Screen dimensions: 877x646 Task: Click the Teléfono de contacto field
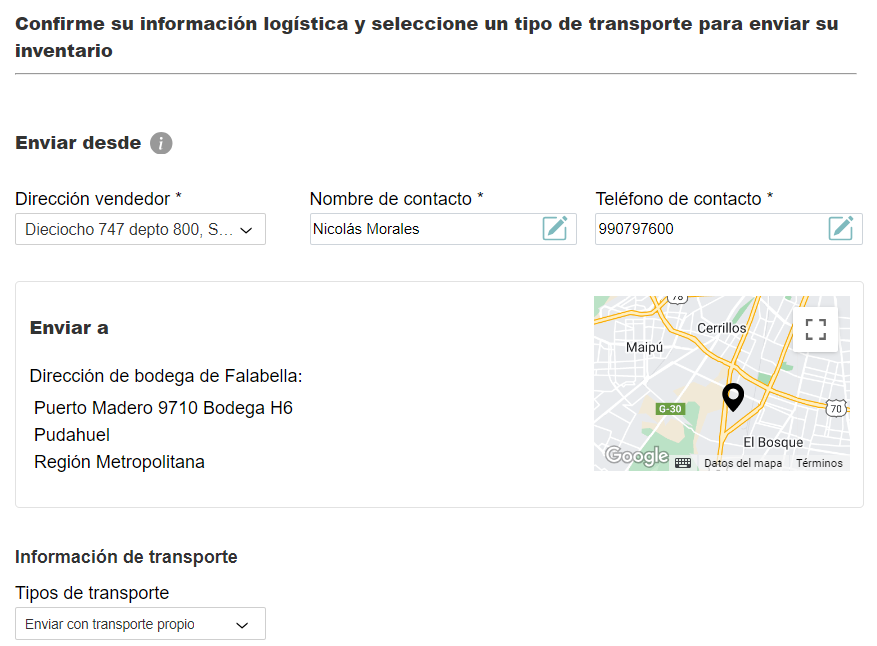(729, 229)
